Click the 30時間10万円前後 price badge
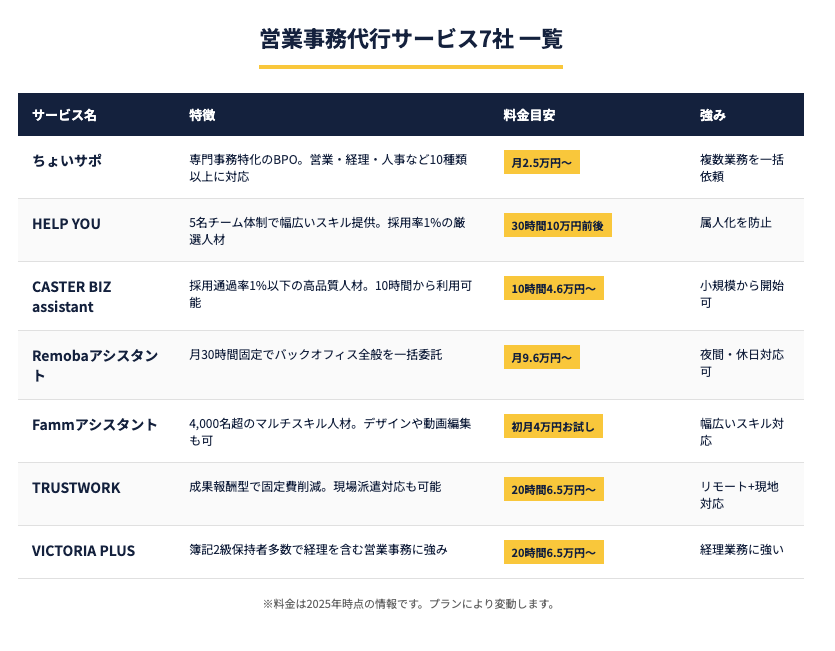 (557, 226)
